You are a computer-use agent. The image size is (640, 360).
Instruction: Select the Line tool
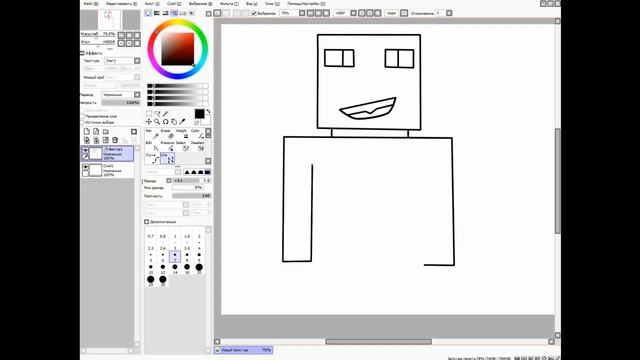click(167, 158)
